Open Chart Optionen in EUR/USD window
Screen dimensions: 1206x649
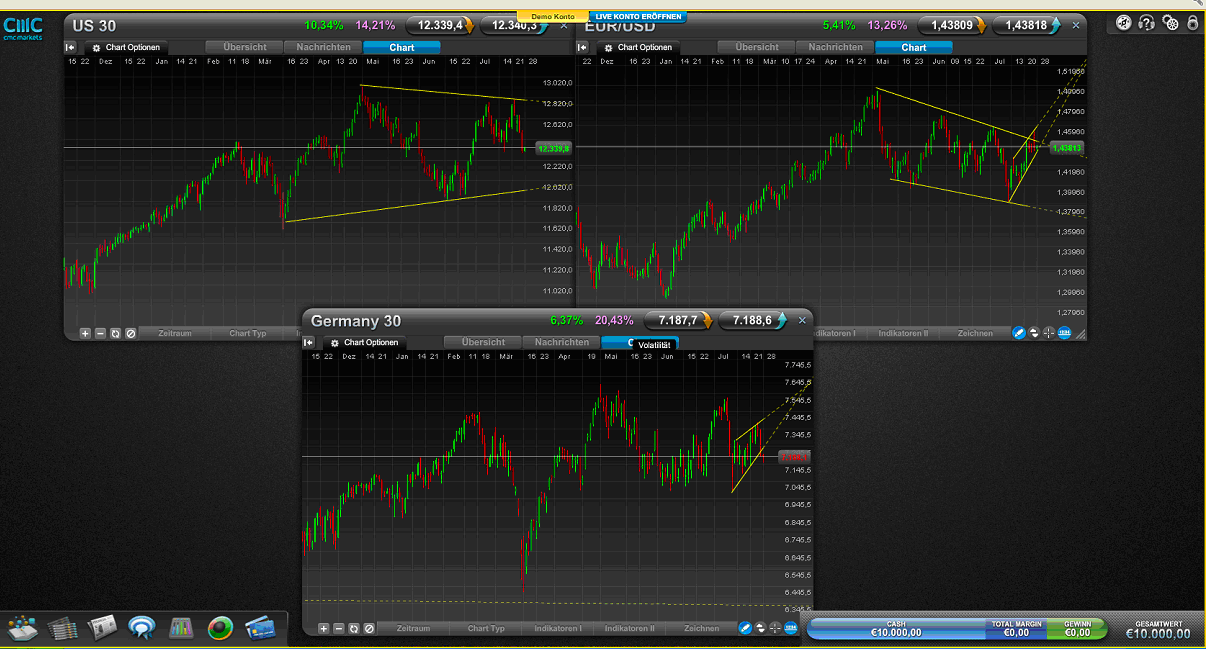(x=637, y=47)
